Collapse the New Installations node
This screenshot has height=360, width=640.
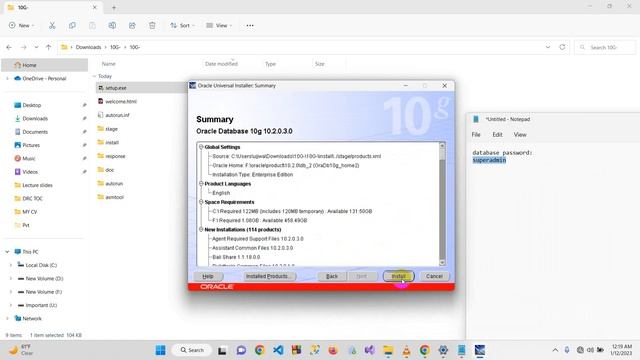pyautogui.click(x=201, y=229)
